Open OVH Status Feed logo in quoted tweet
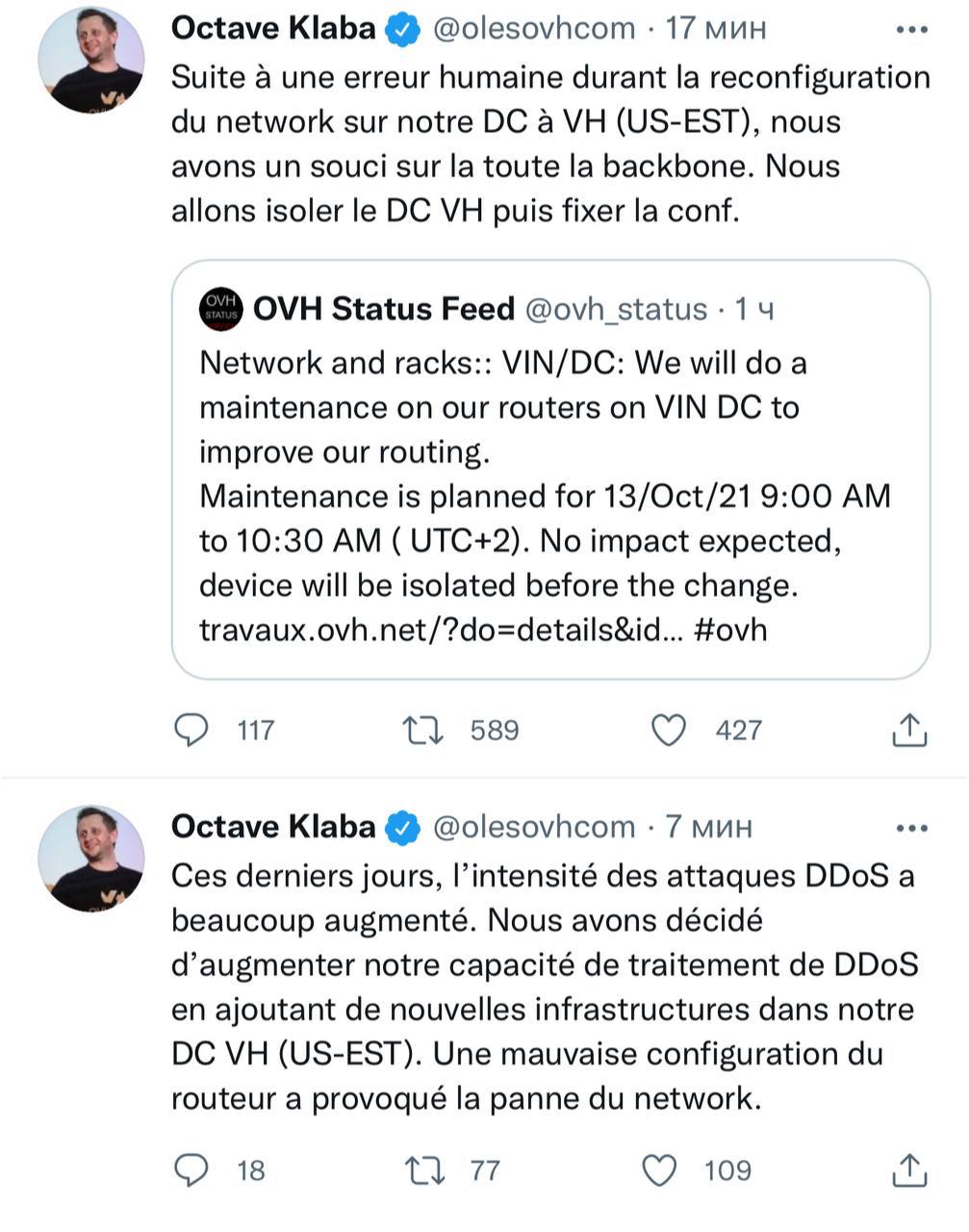The width and height of the screenshot is (969, 1232). point(221,309)
